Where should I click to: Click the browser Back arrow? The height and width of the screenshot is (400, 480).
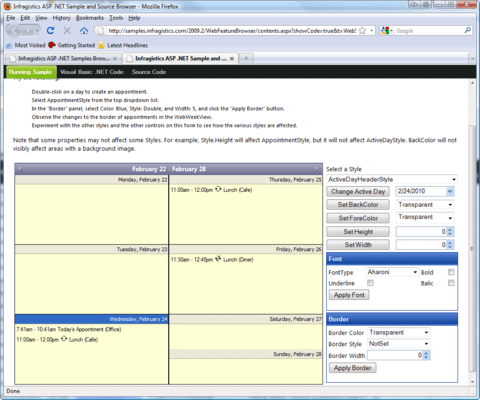(x=15, y=31)
